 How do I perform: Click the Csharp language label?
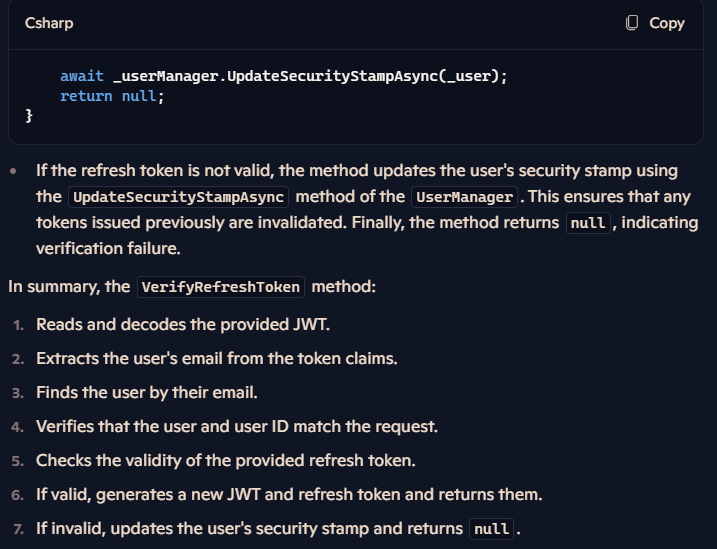49,23
